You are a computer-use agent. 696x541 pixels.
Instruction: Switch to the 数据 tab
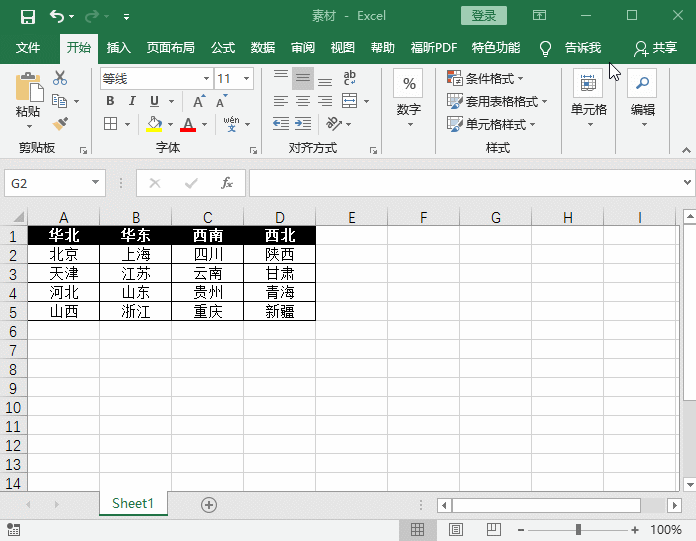(263, 47)
